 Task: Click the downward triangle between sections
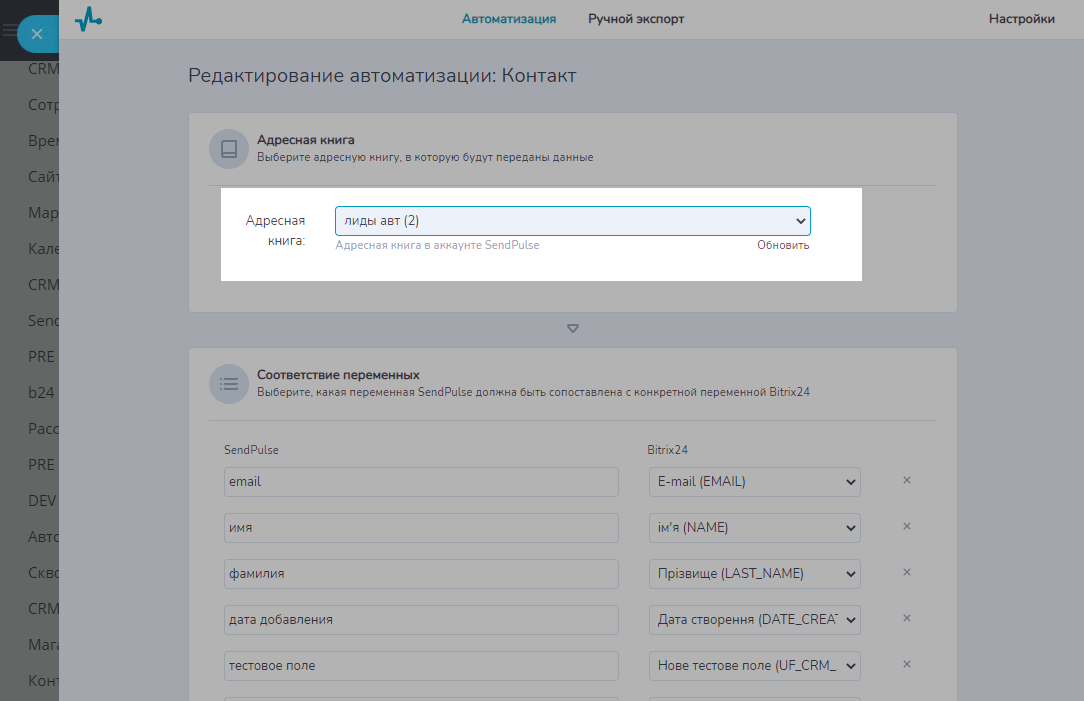coord(573,329)
